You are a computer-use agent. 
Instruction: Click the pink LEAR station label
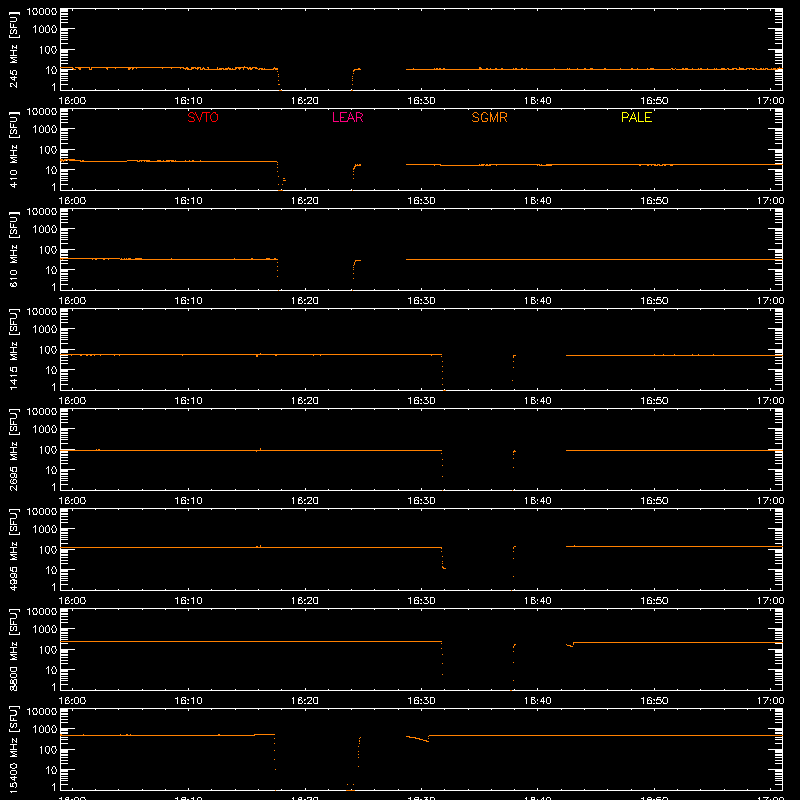click(x=347, y=117)
